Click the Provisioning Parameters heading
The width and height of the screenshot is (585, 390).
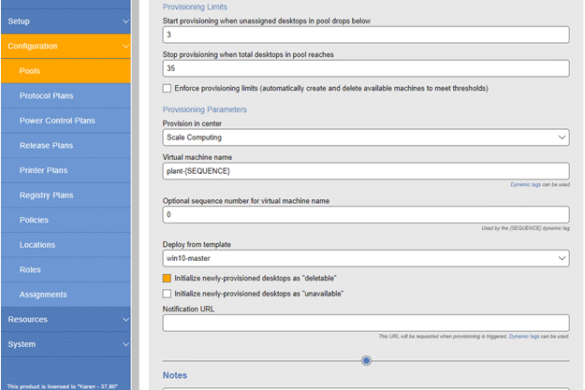pos(205,110)
